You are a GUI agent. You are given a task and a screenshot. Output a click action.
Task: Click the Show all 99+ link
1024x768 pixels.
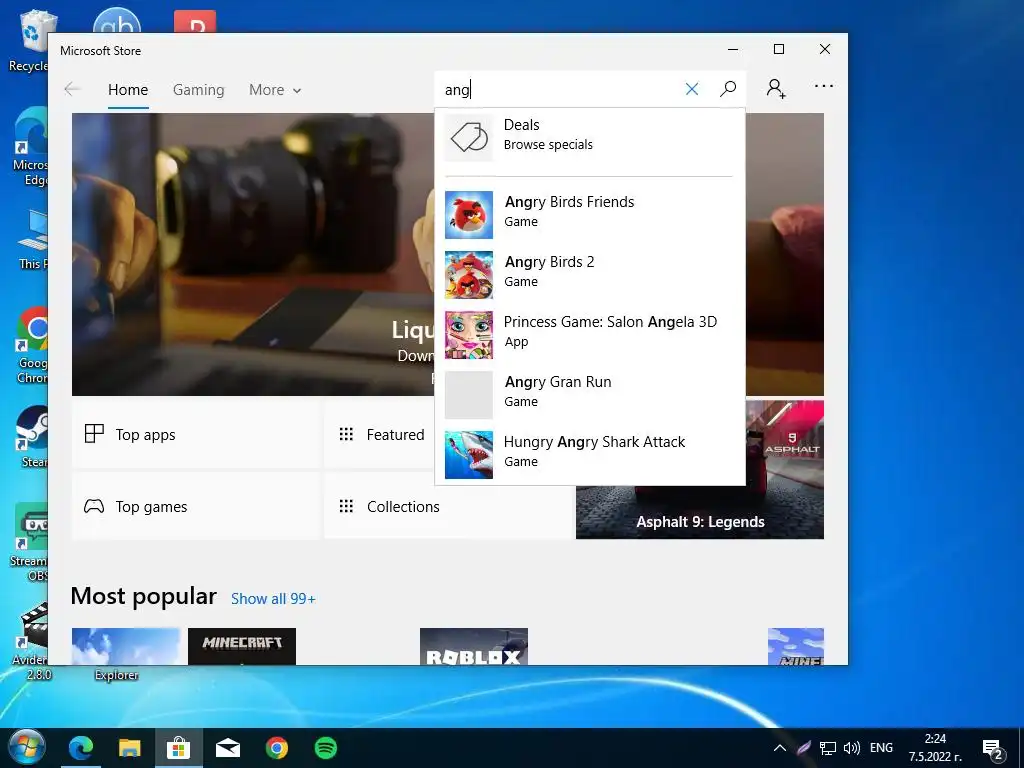click(273, 599)
